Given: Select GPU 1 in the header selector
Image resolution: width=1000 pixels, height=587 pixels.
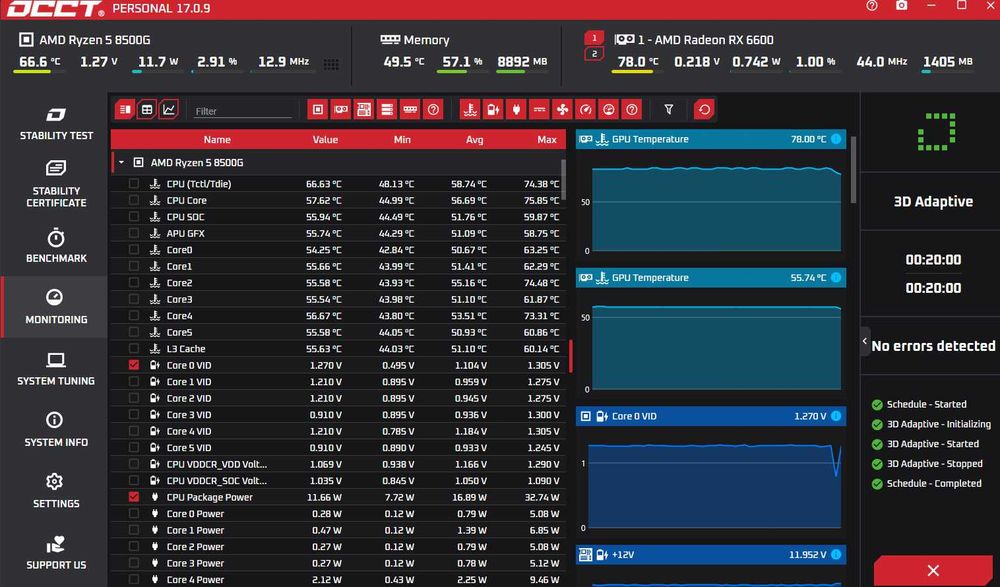Looking at the screenshot, I should [594, 38].
